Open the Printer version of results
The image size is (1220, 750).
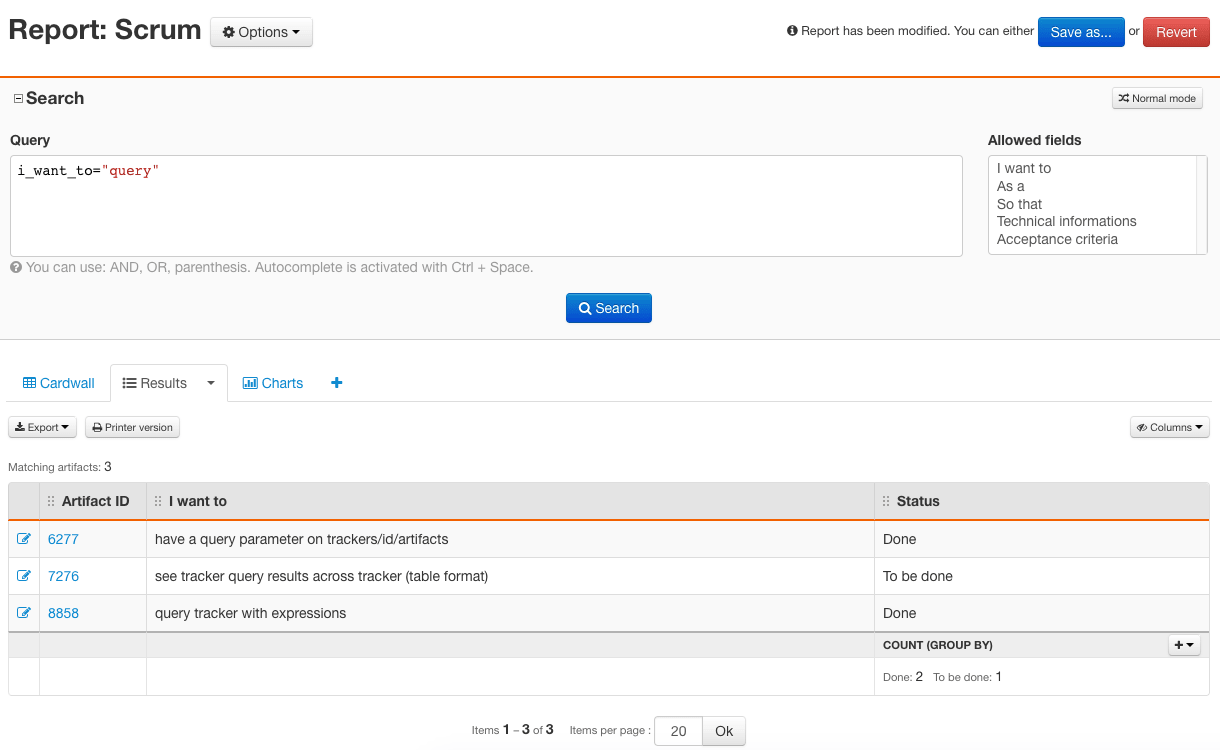(x=131, y=427)
